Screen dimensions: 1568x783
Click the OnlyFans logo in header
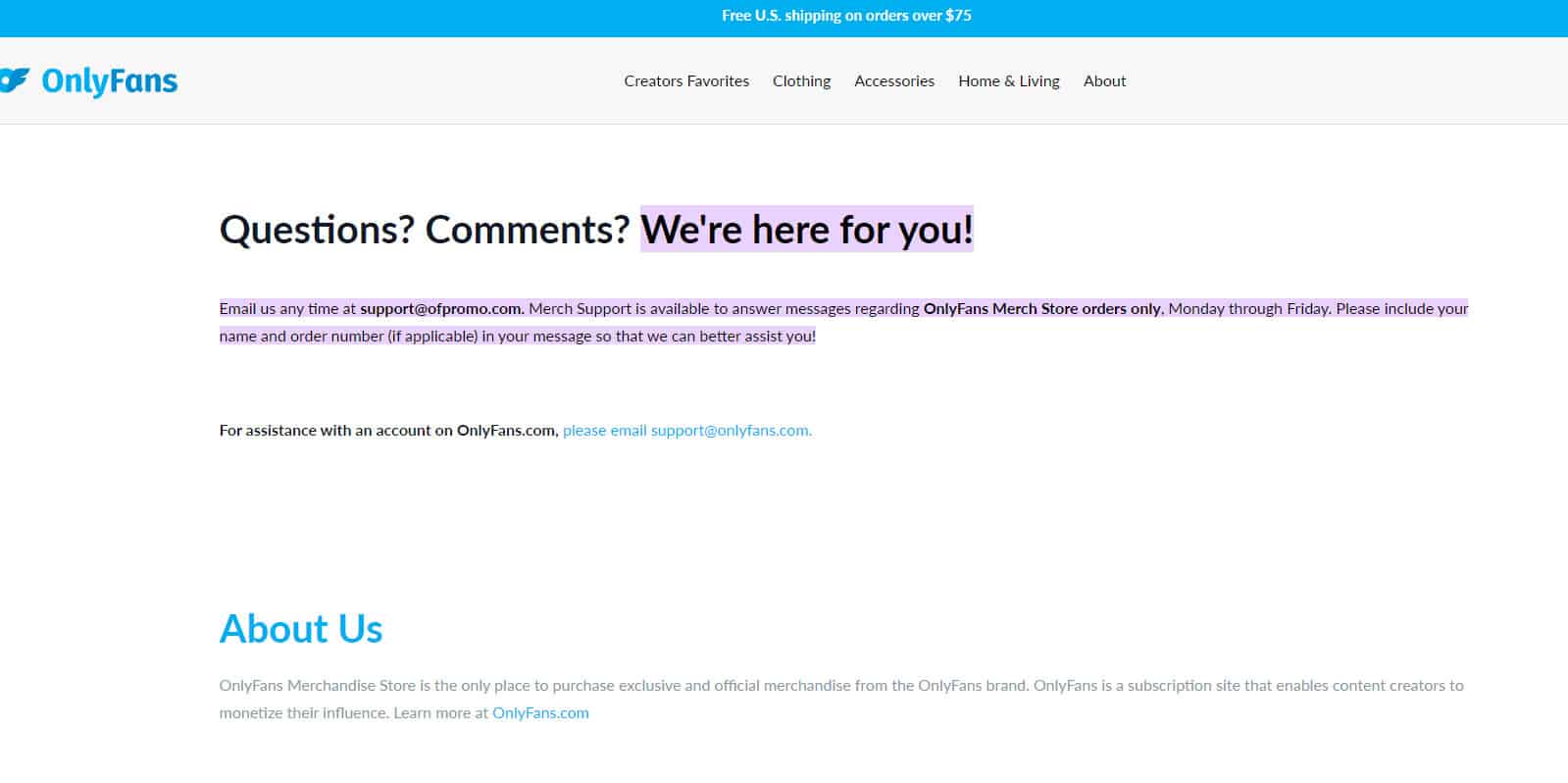click(88, 81)
